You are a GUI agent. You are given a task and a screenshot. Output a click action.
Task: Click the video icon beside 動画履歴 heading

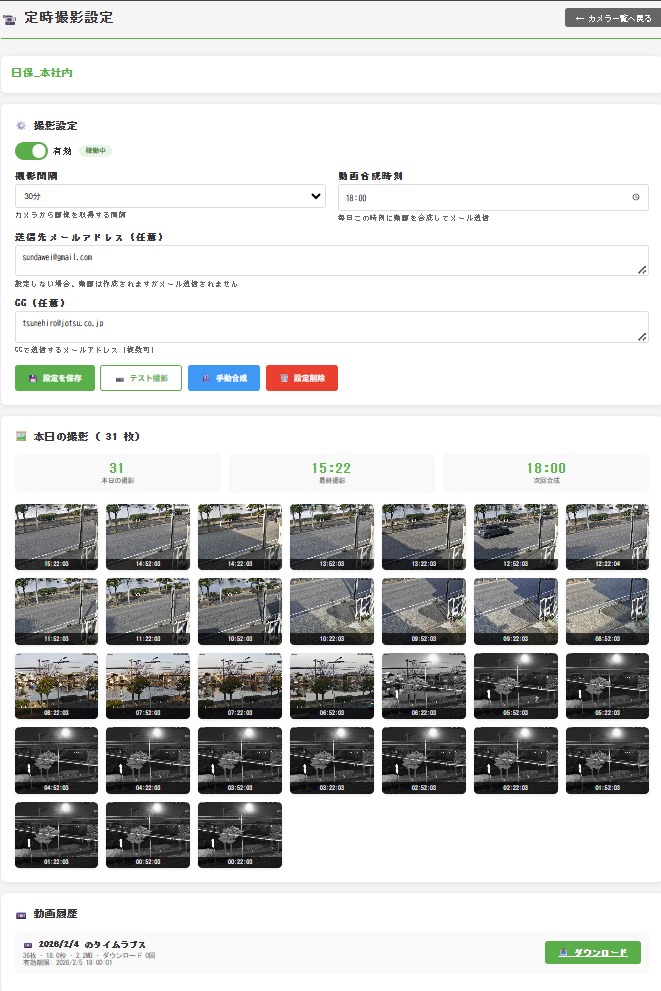click(21, 914)
